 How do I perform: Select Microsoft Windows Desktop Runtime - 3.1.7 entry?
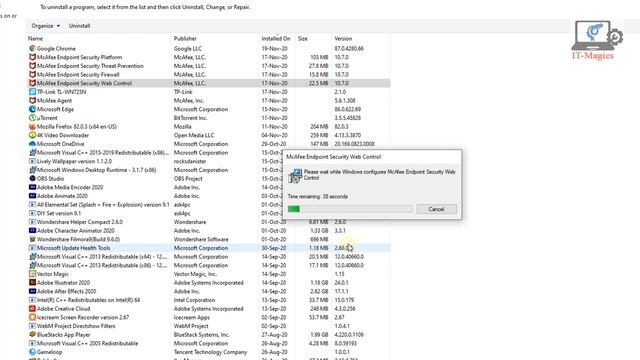click(x=97, y=170)
